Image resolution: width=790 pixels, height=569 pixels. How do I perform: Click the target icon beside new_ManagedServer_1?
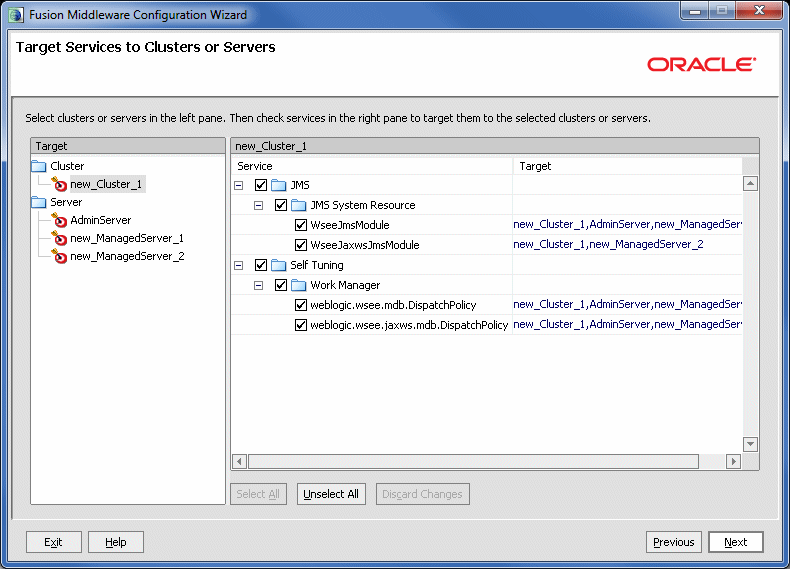59,238
